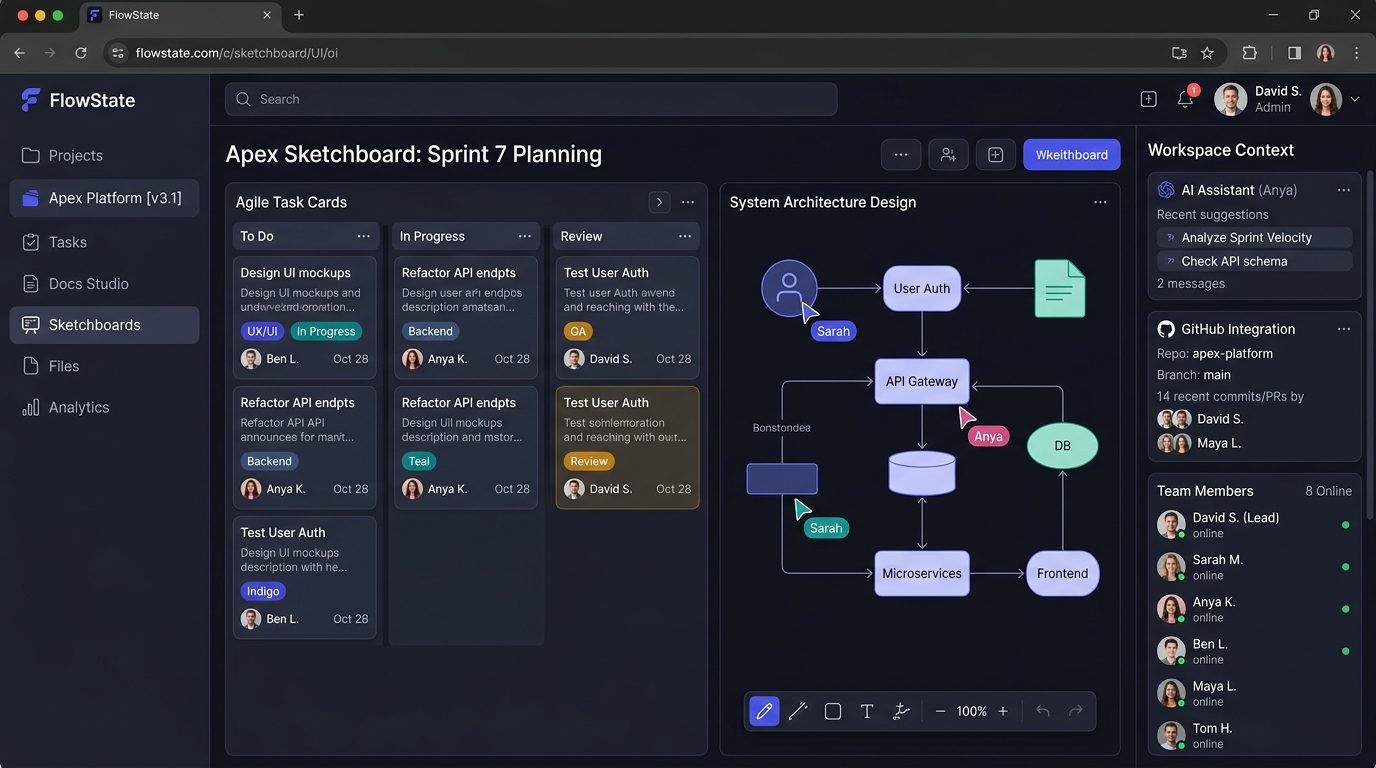Open the notifications bell
The image size is (1376, 768).
[1185, 99]
